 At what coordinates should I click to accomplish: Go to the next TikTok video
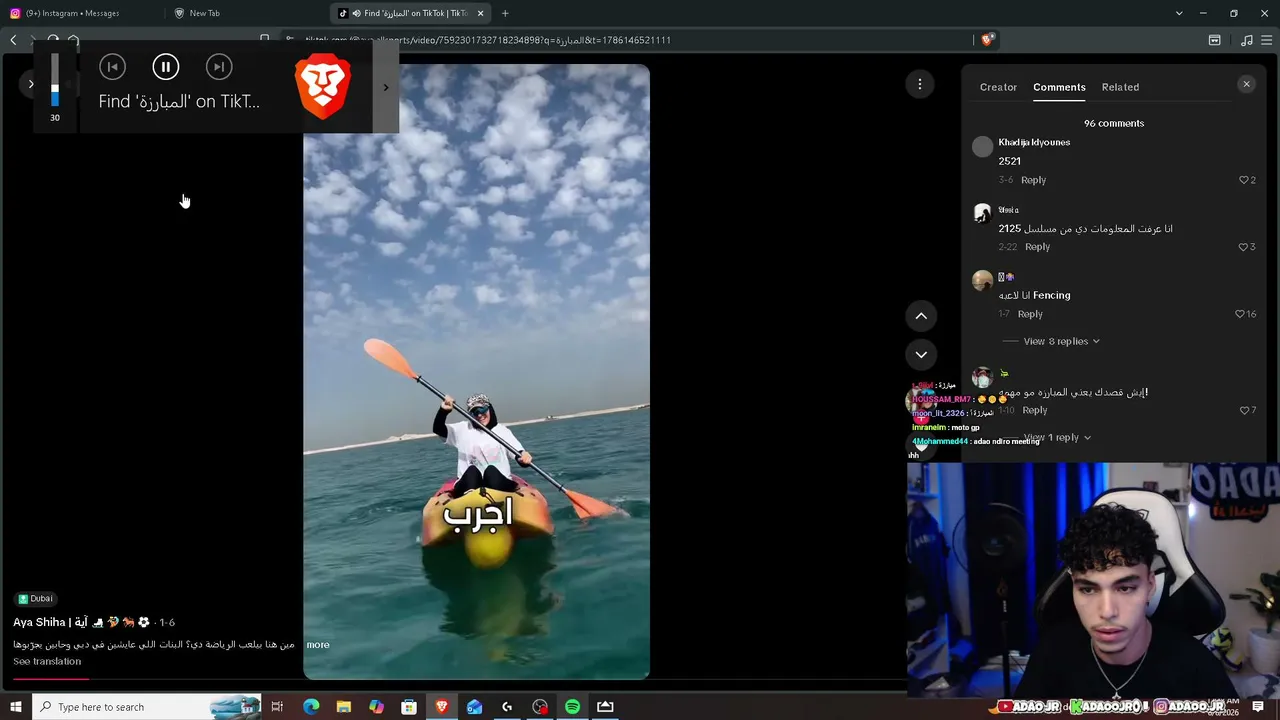[921, 354]
